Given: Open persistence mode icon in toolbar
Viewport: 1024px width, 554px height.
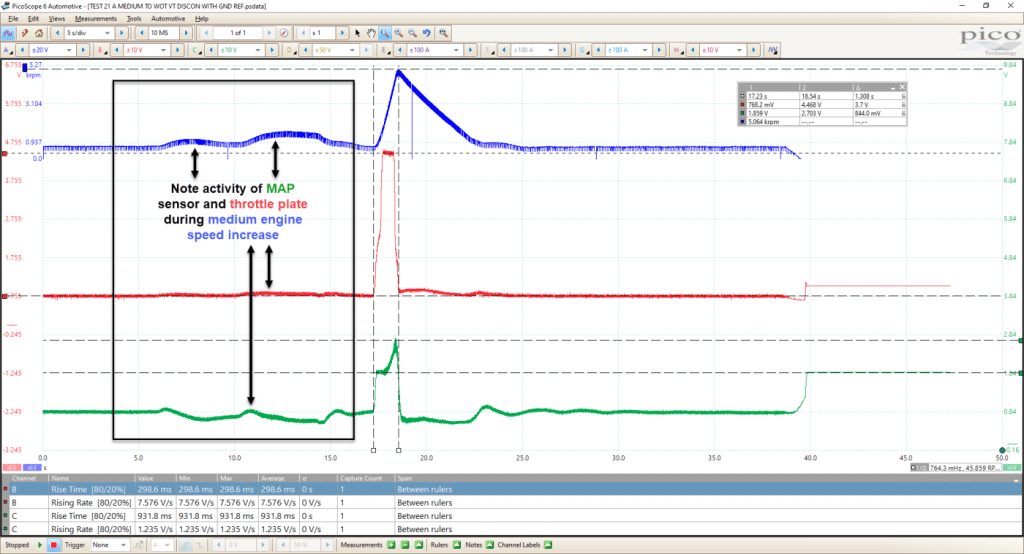Looking at the screenshot, I should coord(25,33).
